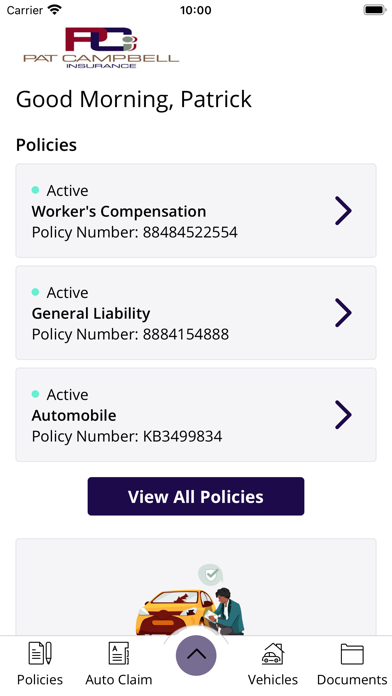Tap the Auto Claim document icon
This screenshot has height=696, width=392.
tap(119, 653)
